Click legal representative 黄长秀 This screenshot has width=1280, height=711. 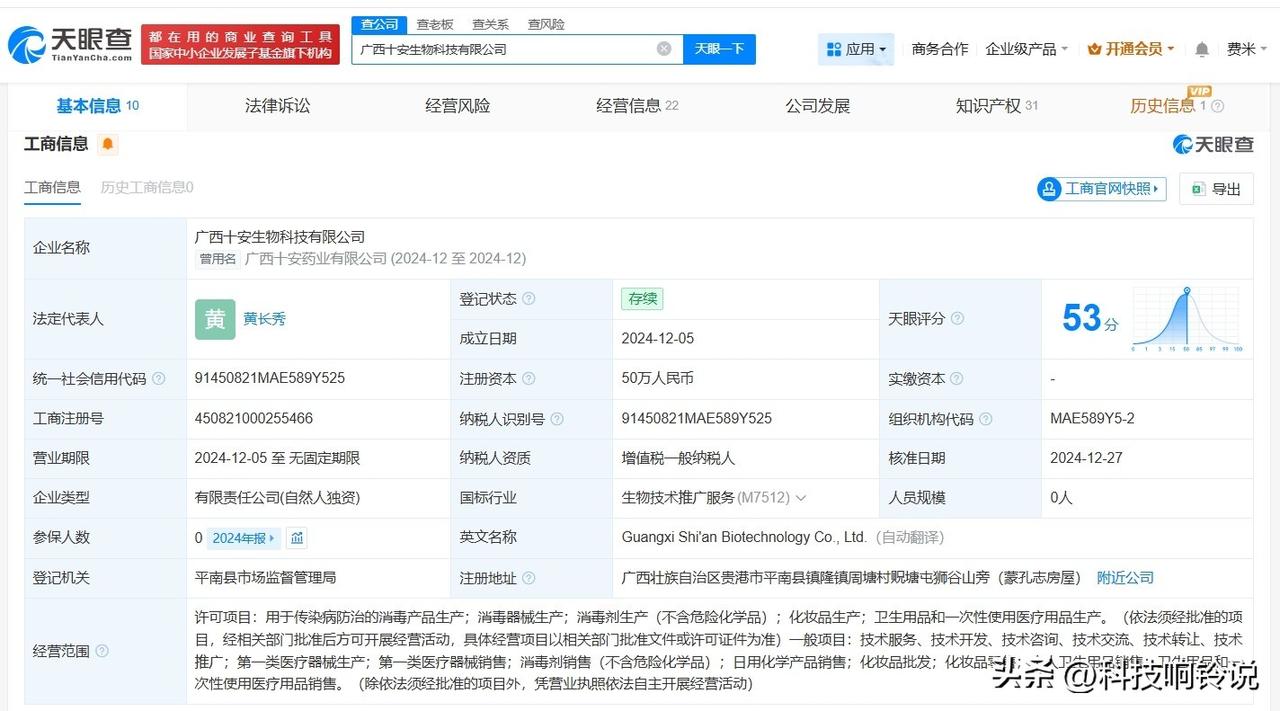pyautogui.click(x=267, y=318)
